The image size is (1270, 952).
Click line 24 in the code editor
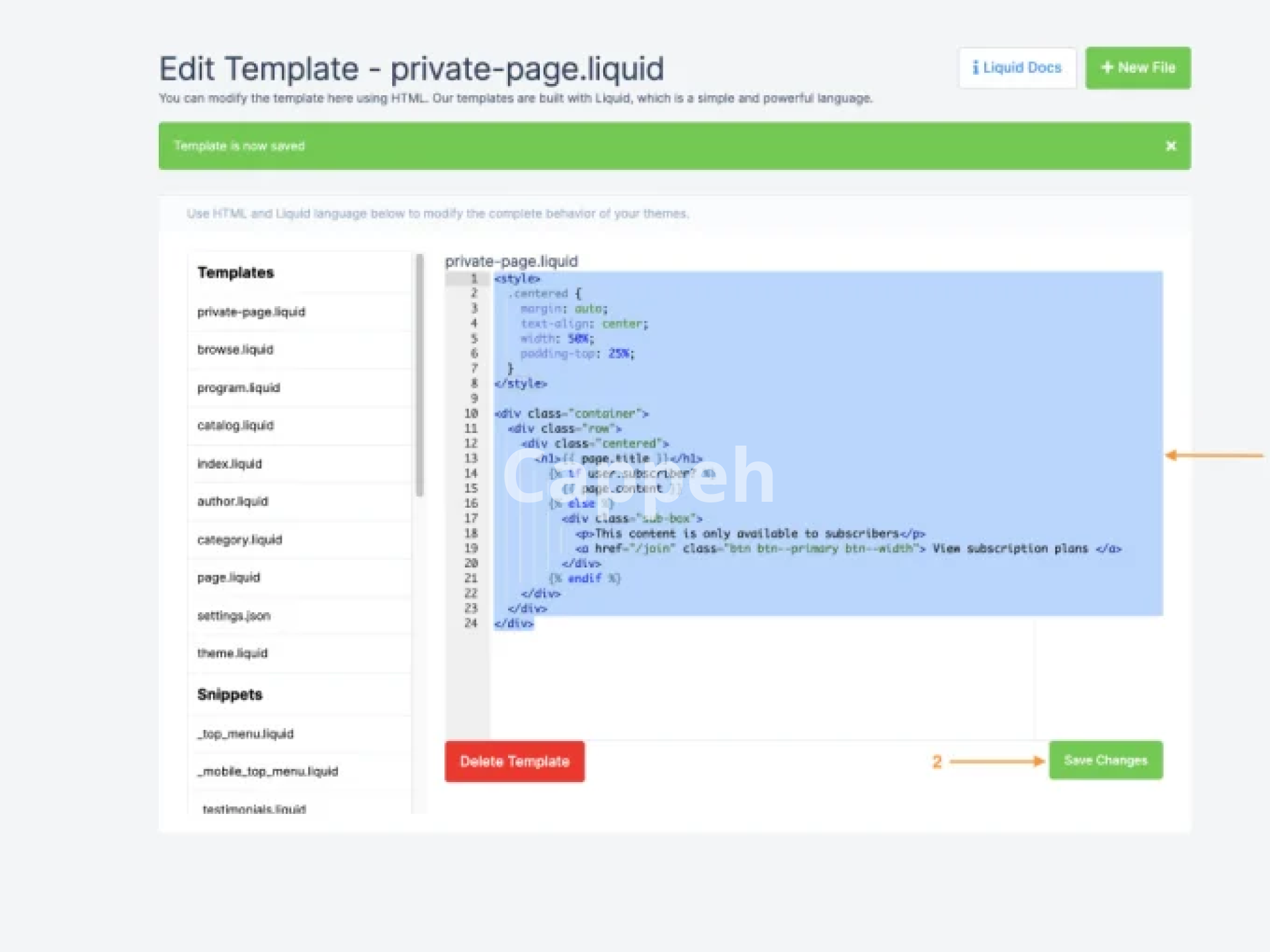click(x=513, y=623)
